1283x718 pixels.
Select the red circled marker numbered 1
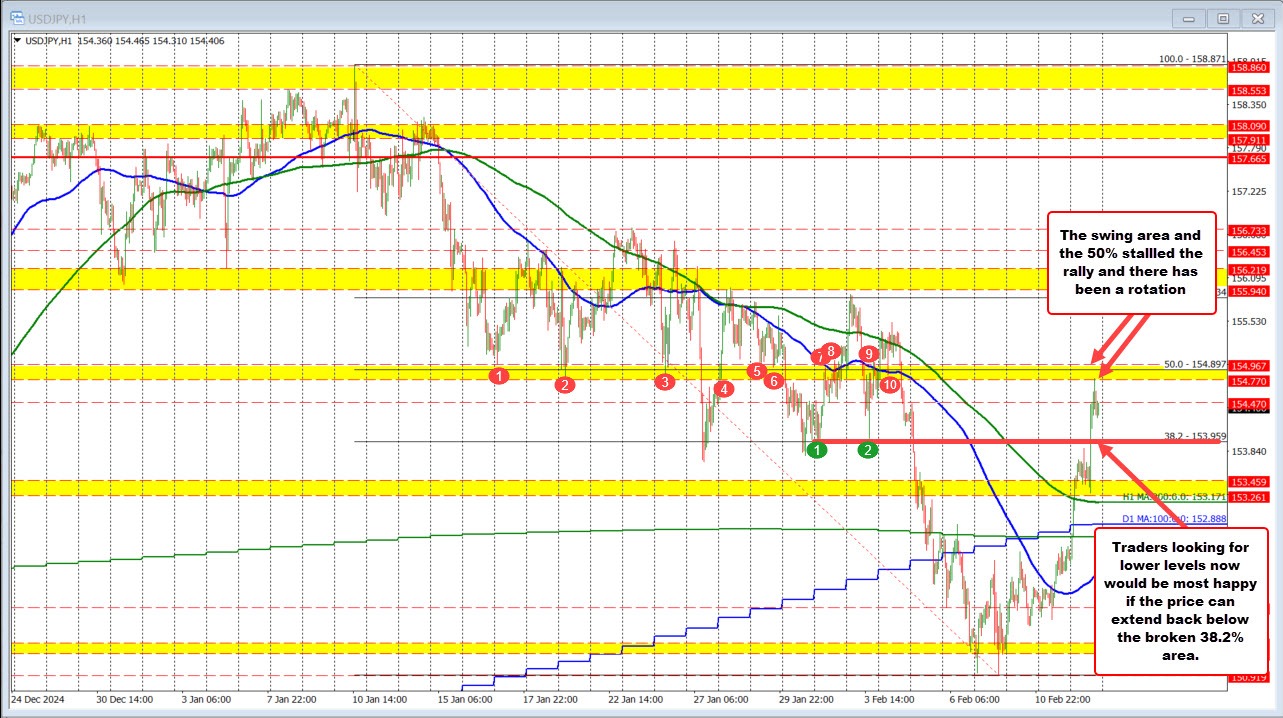499,376
